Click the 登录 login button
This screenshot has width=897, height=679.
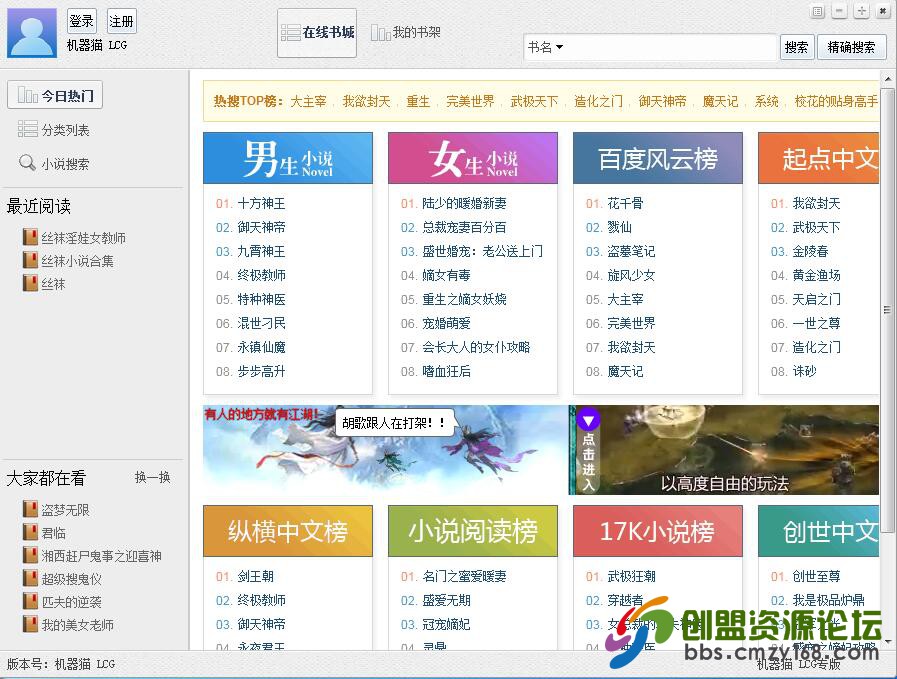point(81,22)
